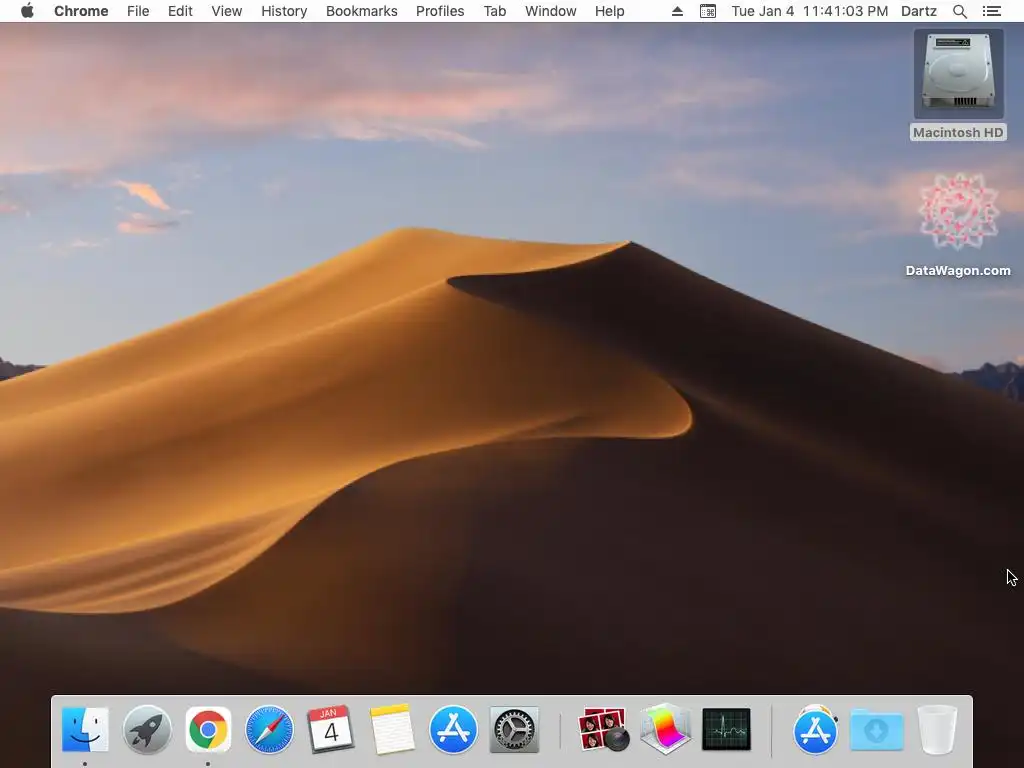Image resolution: width=1024 pixels, height=768 pixels.
Task: Open the Notes app in Dock
Action: coord(392,729)
